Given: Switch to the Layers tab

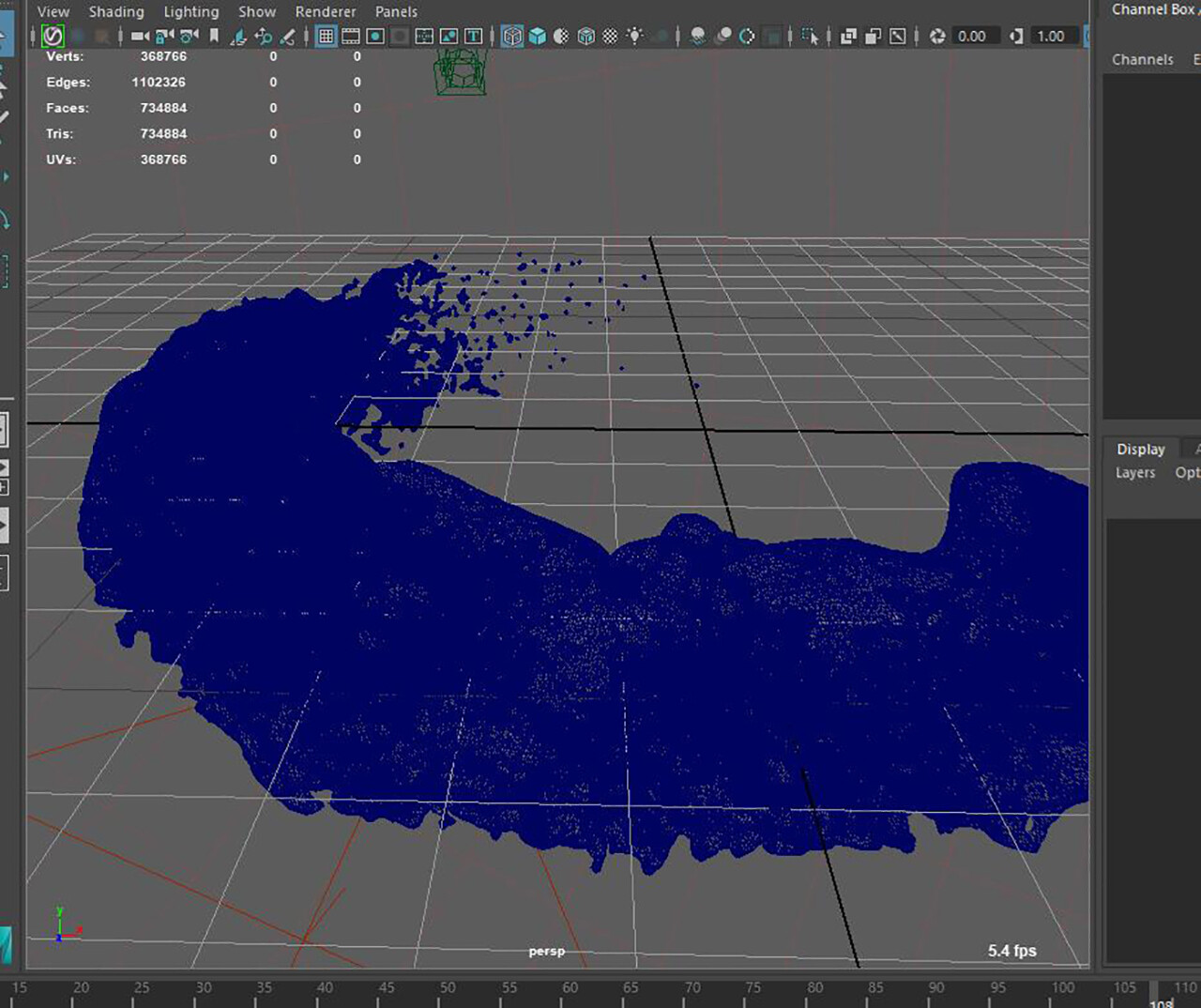Looking at the screenshot, I should tap(1135, 472).
